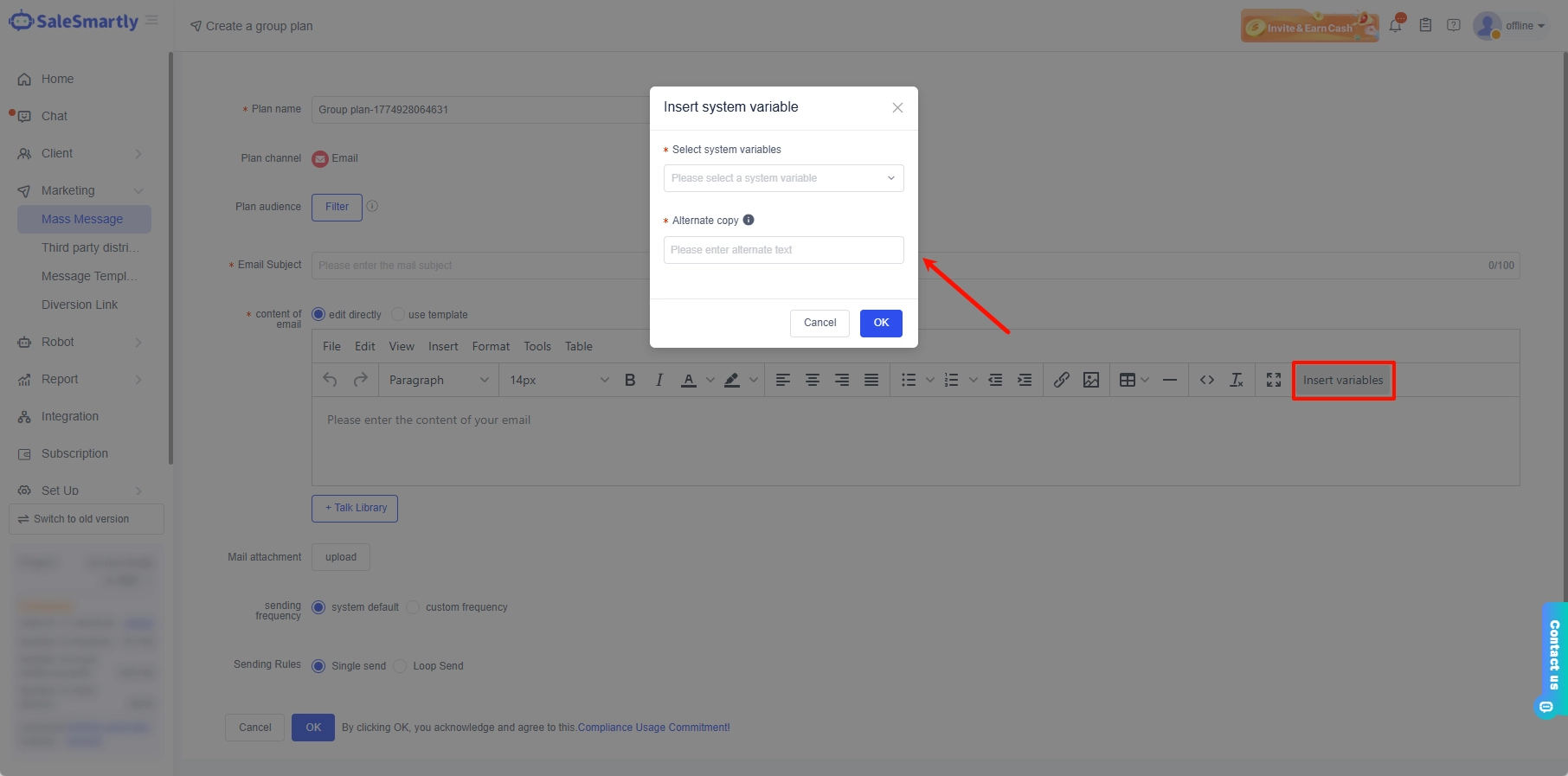1568x776 pixels.
Task: Collapse the sidebar with hamburger icon
Action: coord(152,20)
